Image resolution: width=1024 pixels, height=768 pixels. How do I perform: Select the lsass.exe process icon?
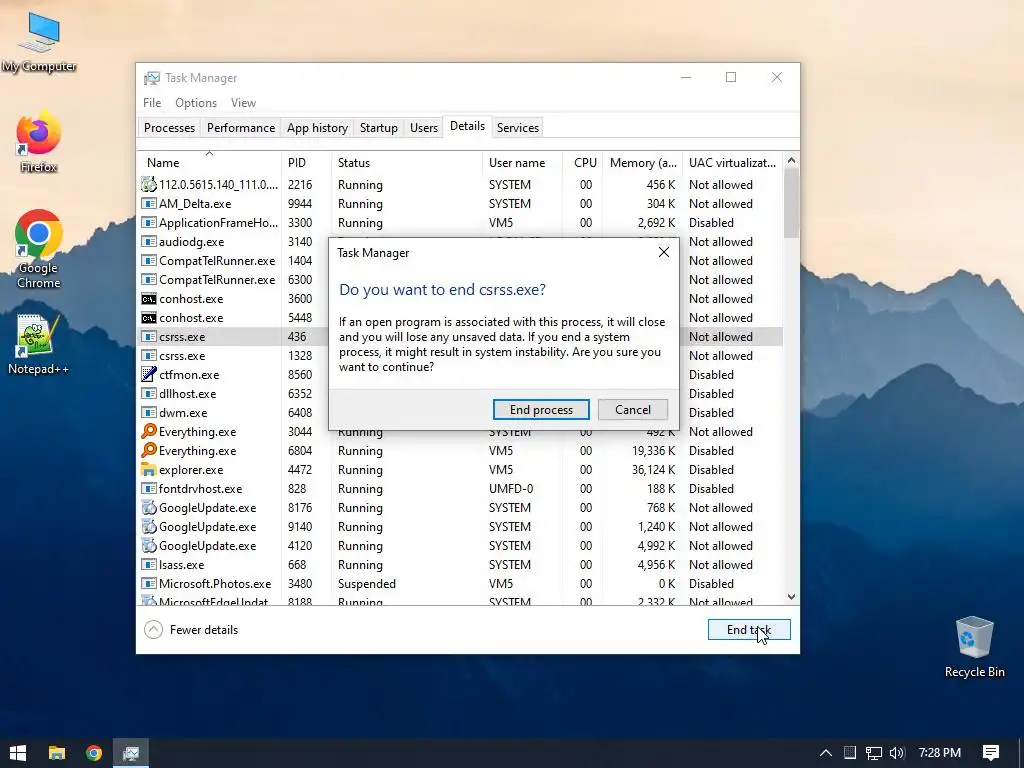[149, 564]
